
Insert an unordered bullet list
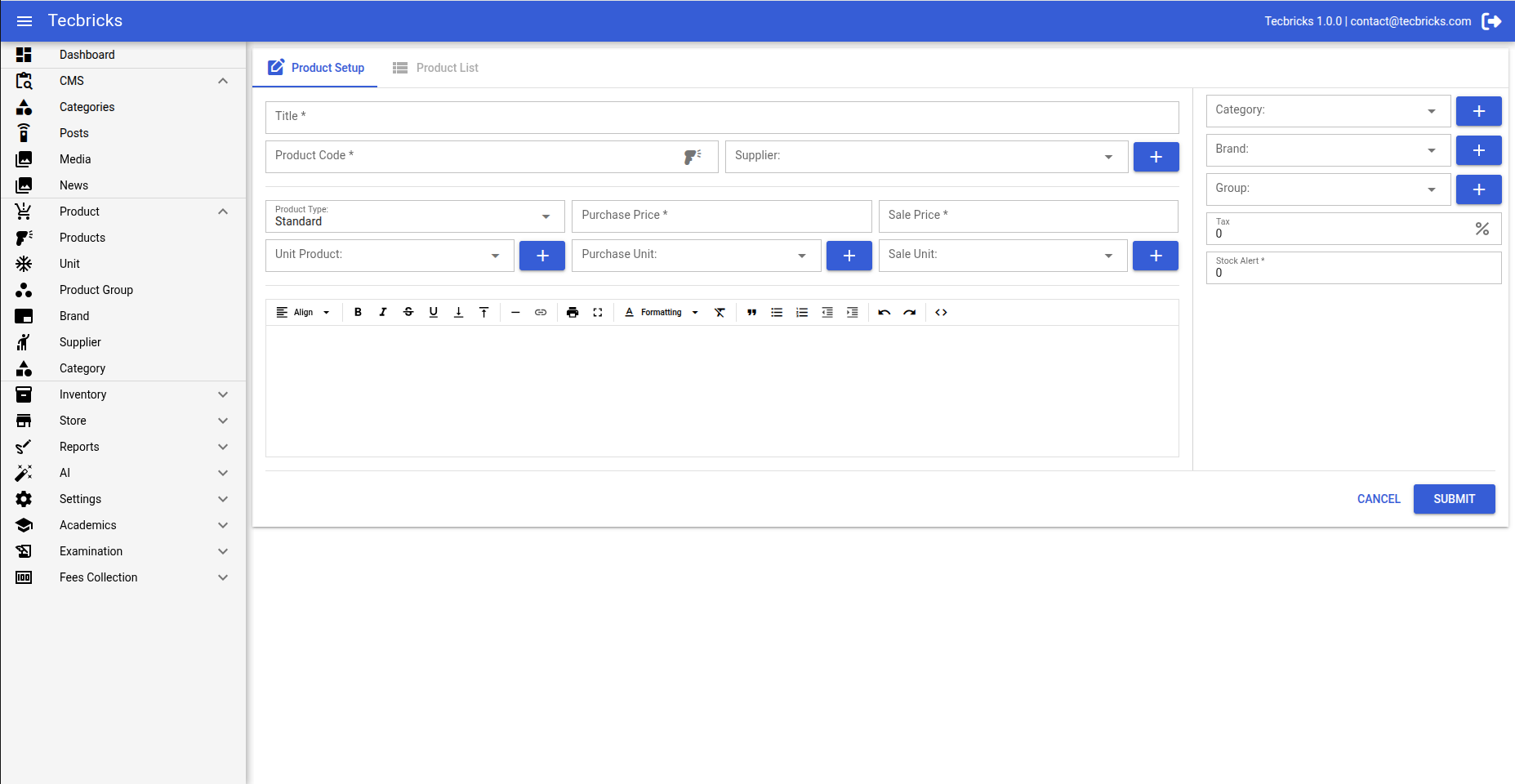[x=777, y=312]
